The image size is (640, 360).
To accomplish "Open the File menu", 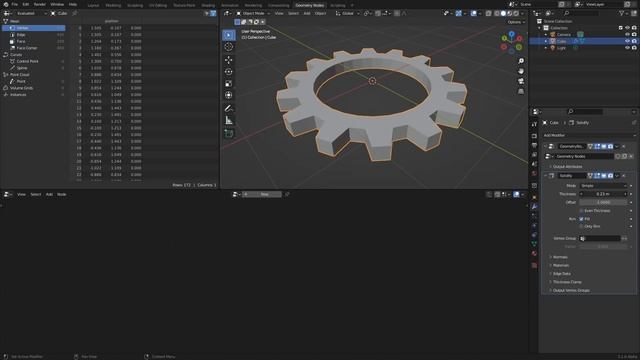I will [x=15, y=4].
